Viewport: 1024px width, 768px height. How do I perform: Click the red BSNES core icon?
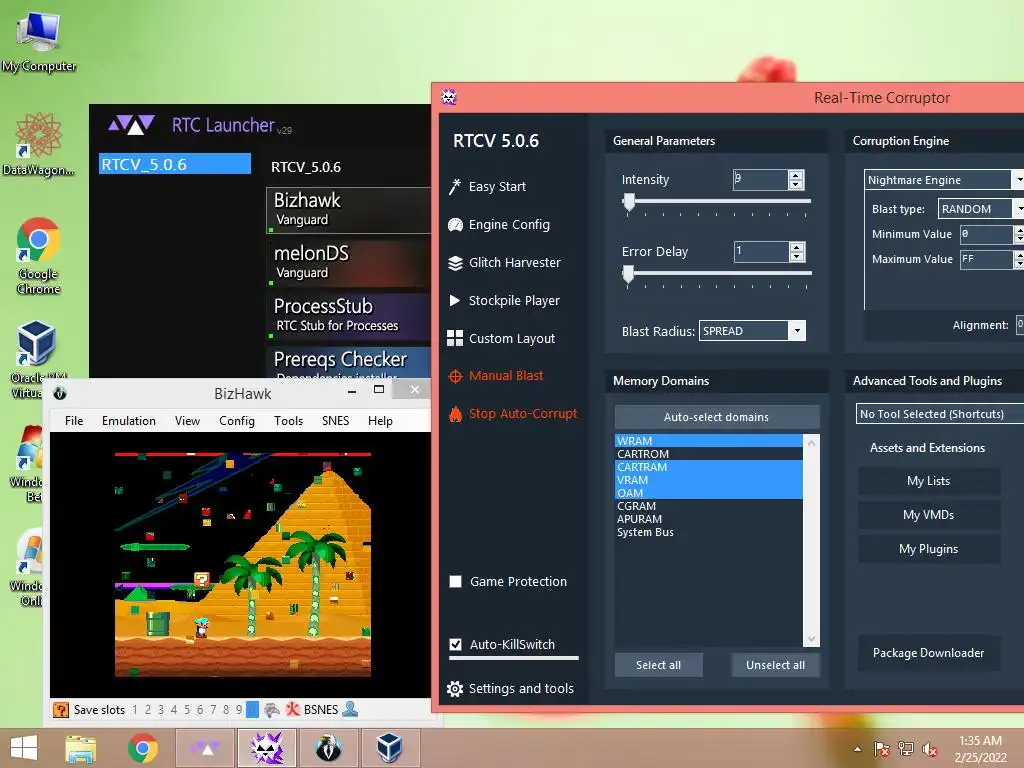[293, 709]
